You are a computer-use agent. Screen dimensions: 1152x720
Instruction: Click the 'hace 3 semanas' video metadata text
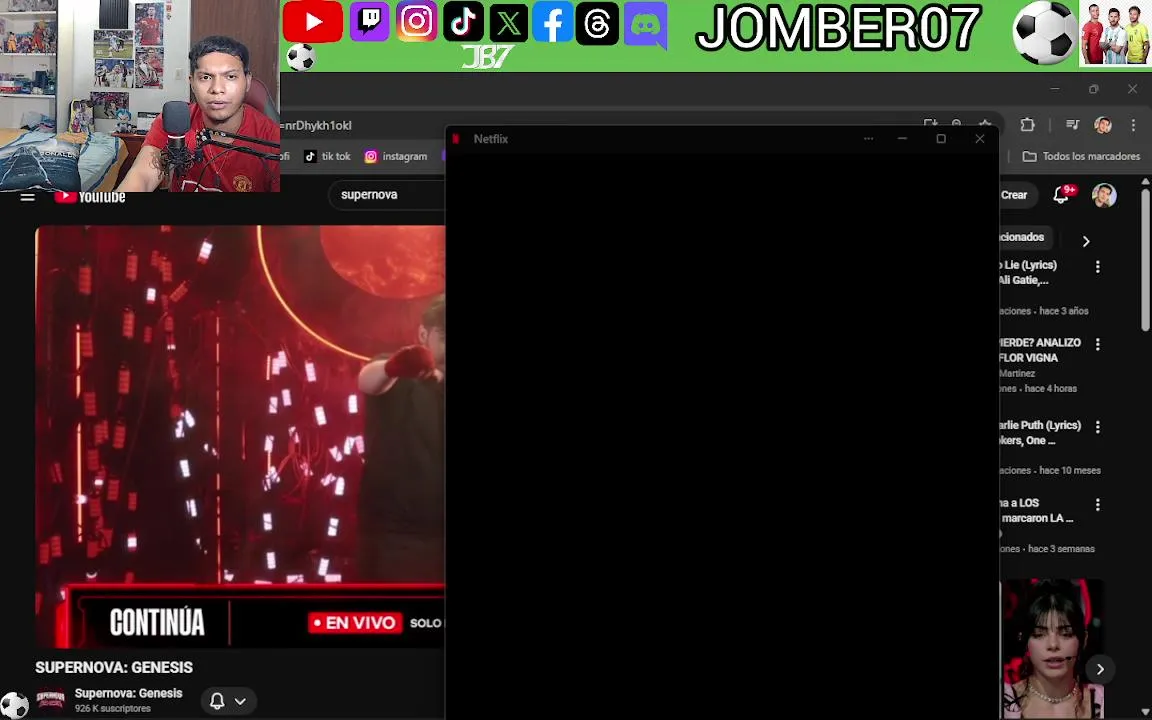click(x=1061, y=549)
